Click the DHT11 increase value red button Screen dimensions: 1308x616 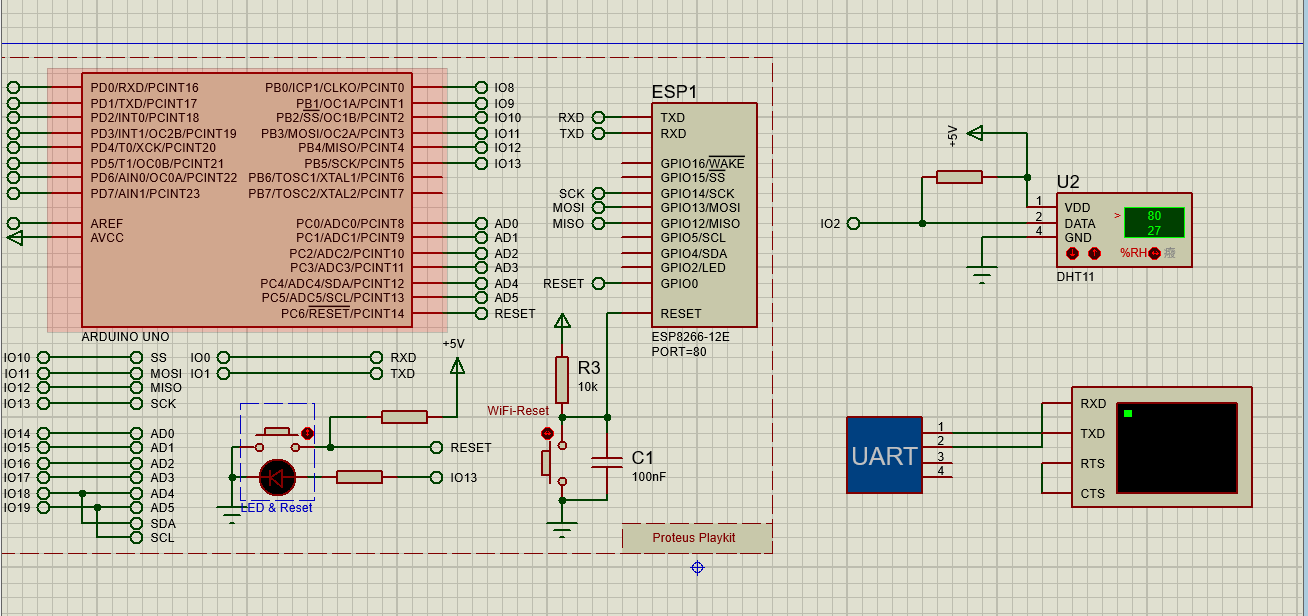click(x=1094, y=253)
